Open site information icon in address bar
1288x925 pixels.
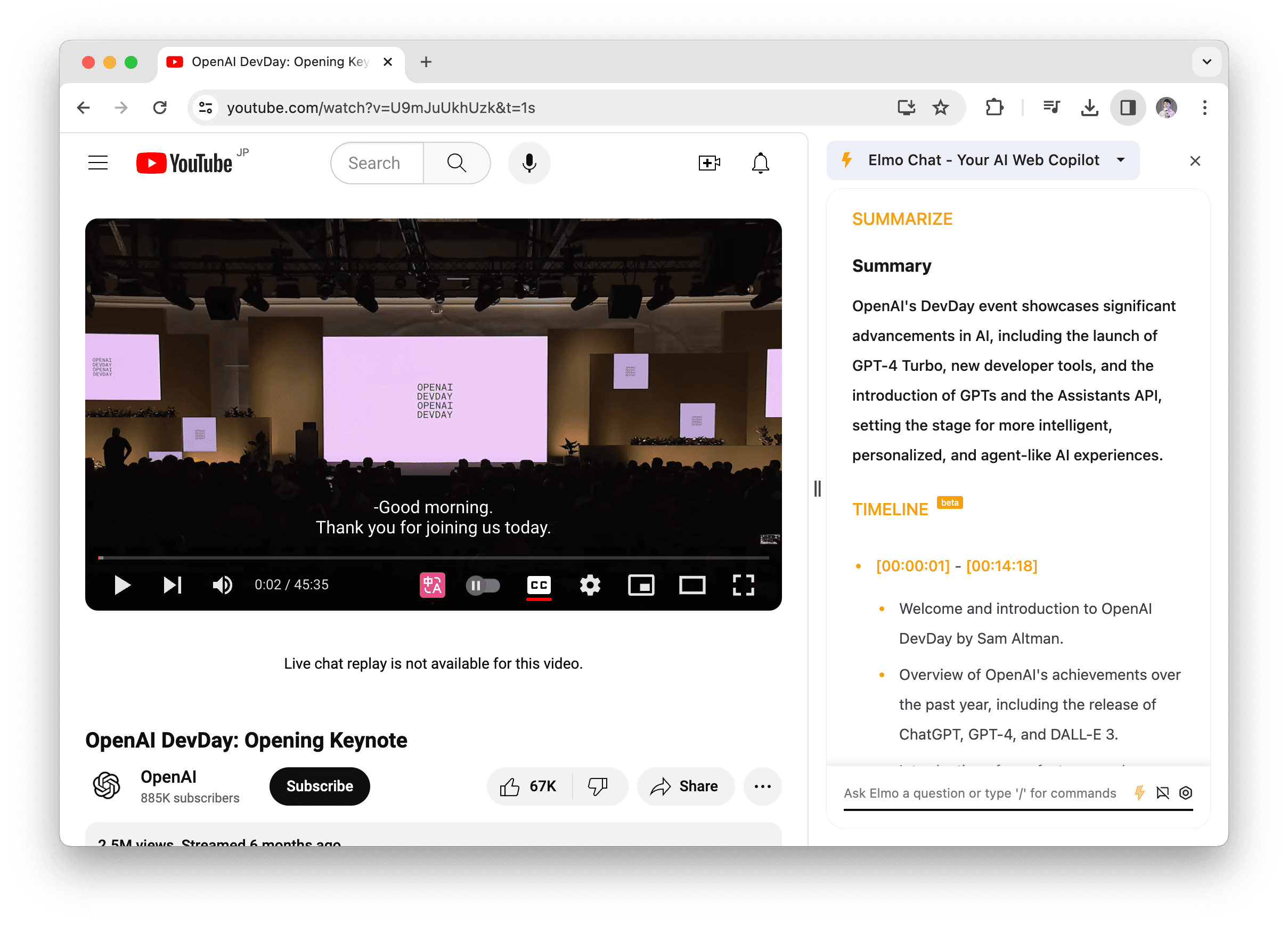tap(206, 108)
